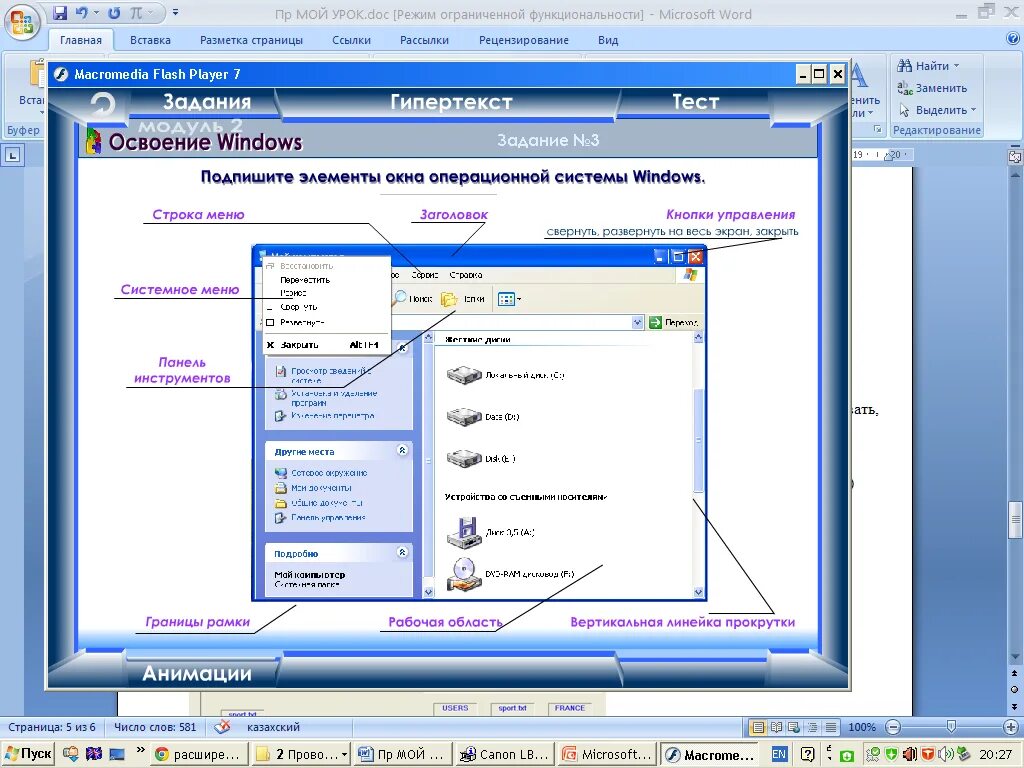Open the Вид ribbon tab
Image resolution: width=1024 pixels, height=768 pixels.
(x=608, y=40)
